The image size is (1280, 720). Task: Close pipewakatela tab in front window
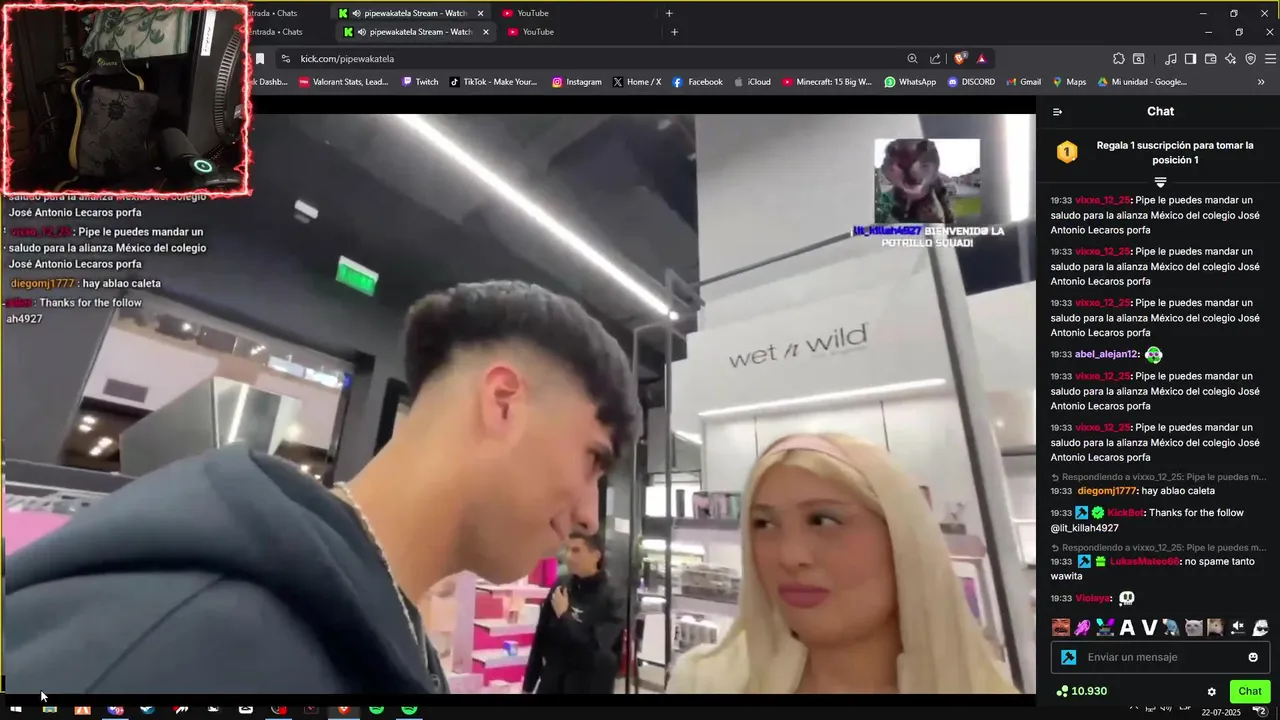[486, 32]
